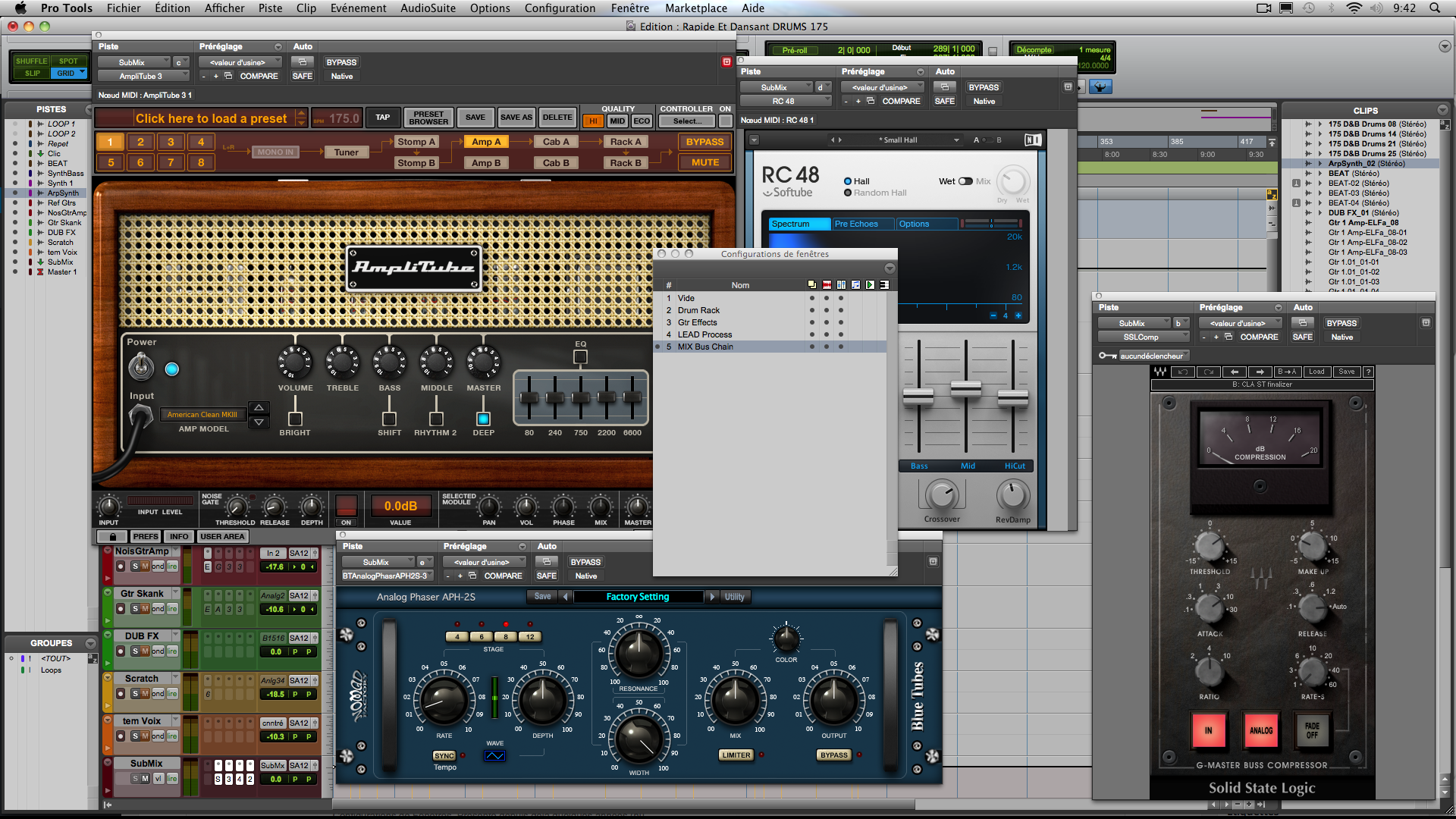
Task: Toggle the DEEP switch on amp
Action: tap(483, 419)
